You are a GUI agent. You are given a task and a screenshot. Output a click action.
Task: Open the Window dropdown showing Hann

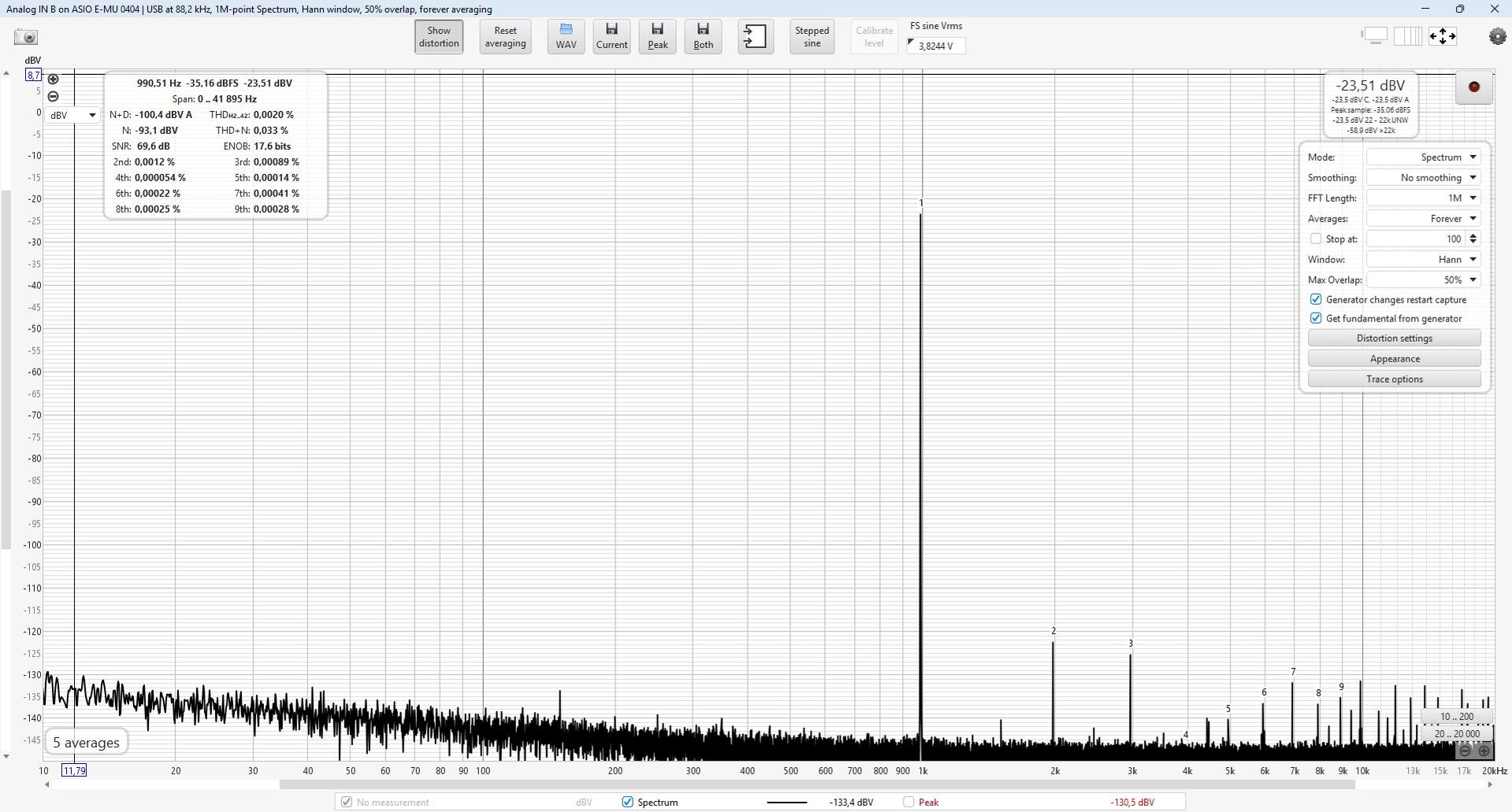pos(1424,260)
